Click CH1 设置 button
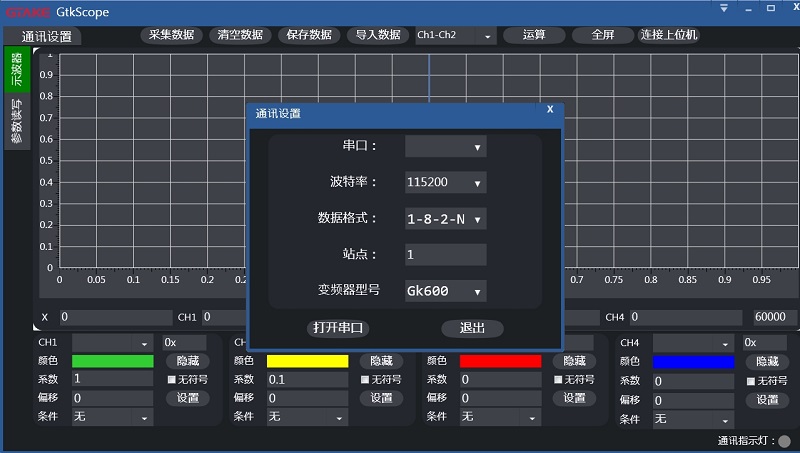This screenshot has width=800, height=453. (188, 398)
